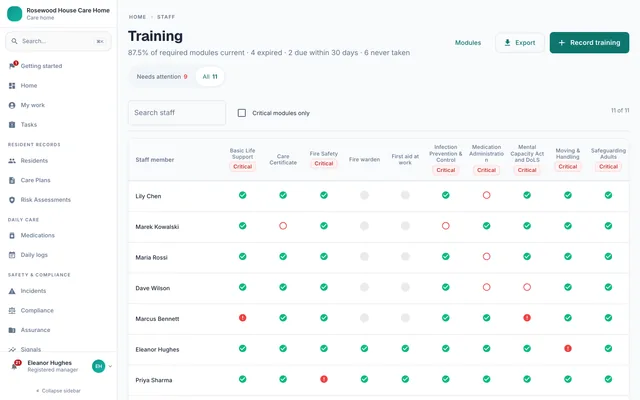Open Eleanor Hughes's staff row name in table
This screenshot has height=400, width=640.
pyautogui.click(x=157, y=349)
